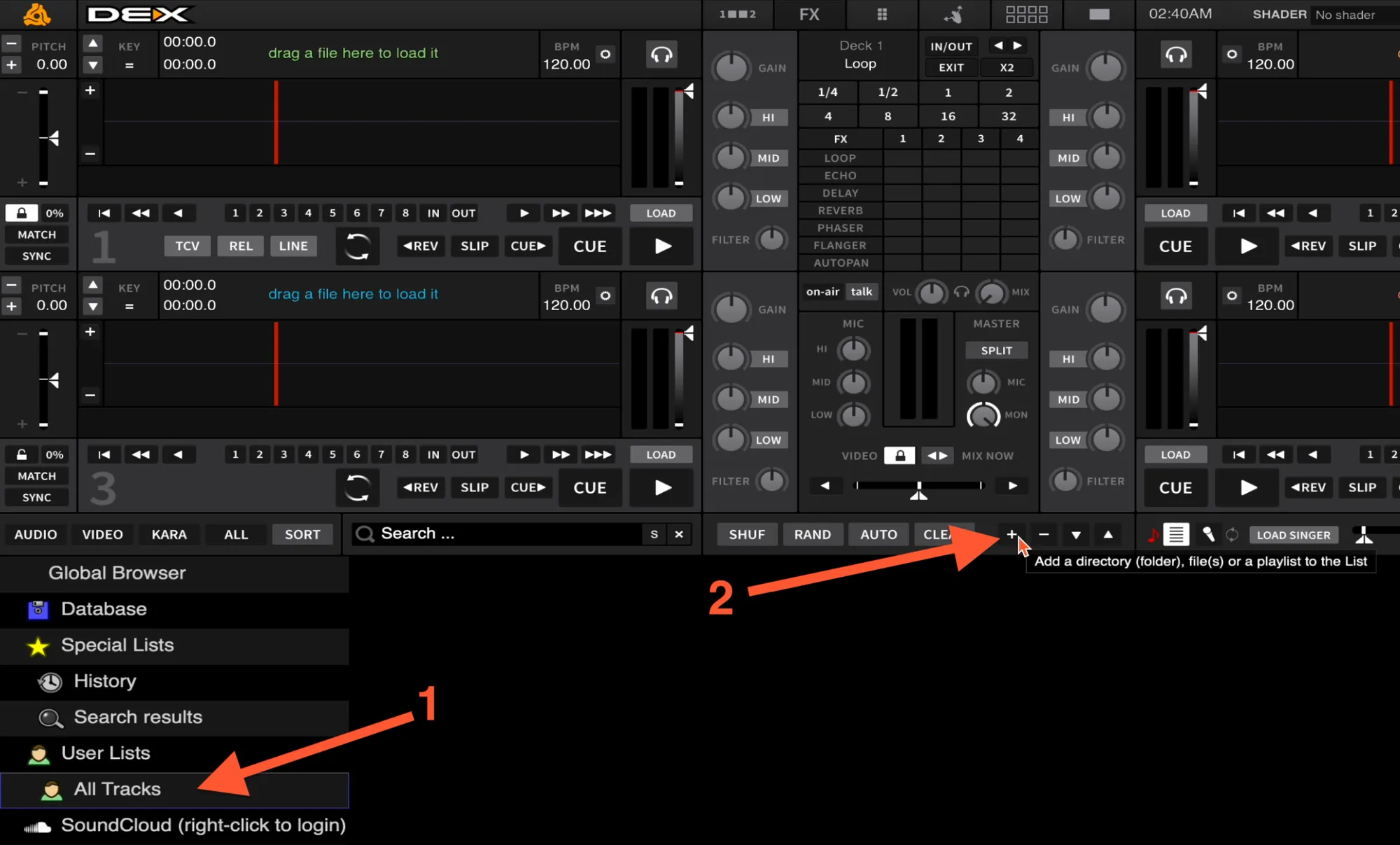
Task: Toggle Deck 1 pitch lock padlock
Action: (22, 213)
